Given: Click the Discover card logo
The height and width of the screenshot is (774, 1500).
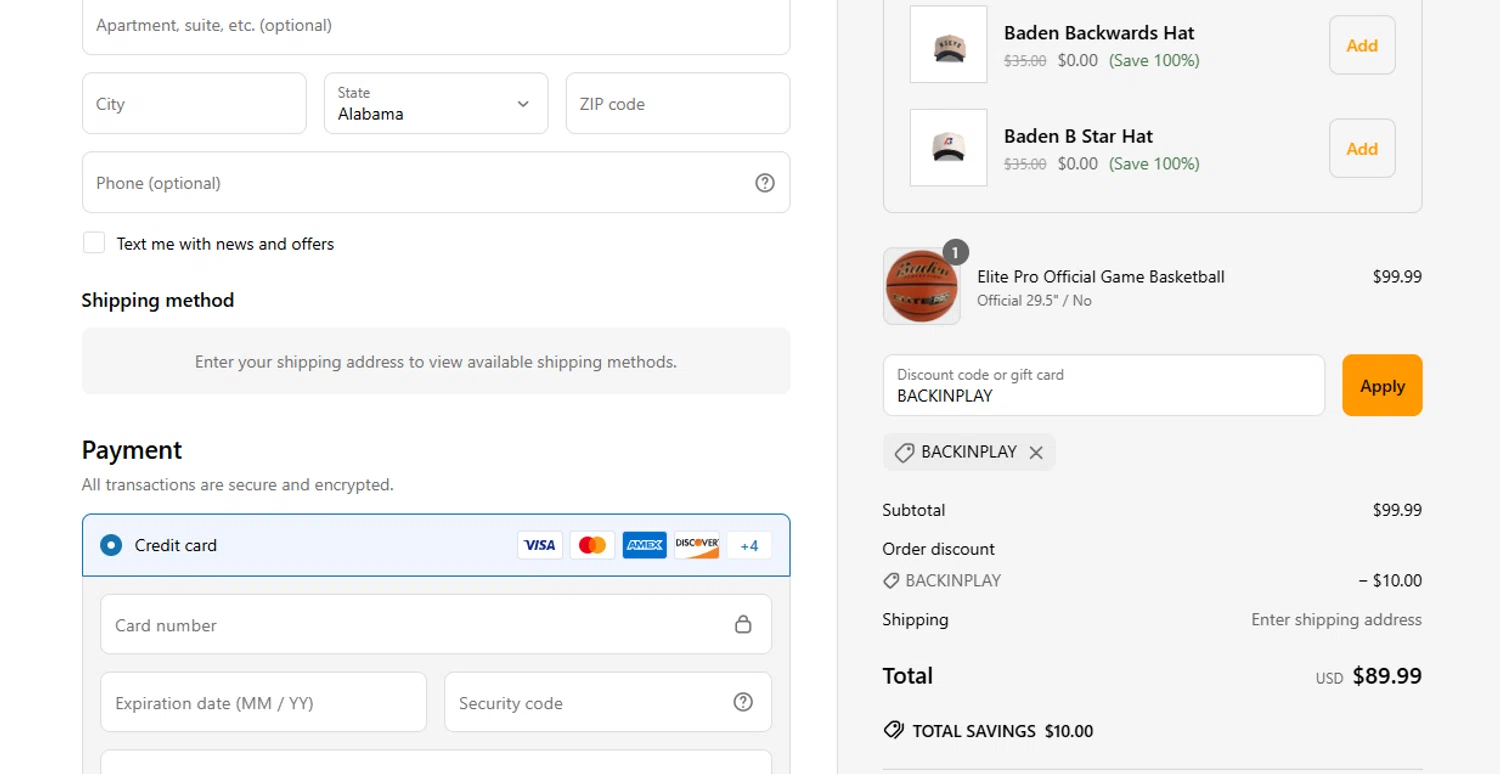Looking at the screenshot, I should tap(697, 545).
